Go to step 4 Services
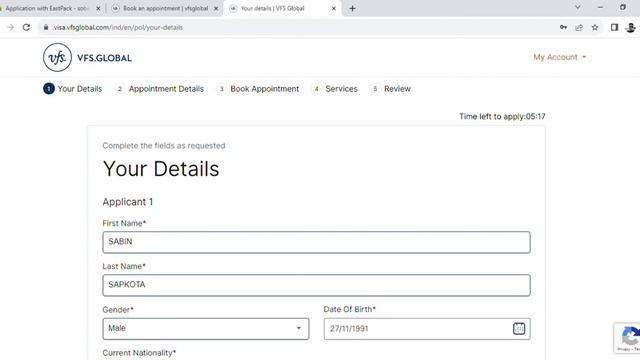The width and height of the screenshot is (640, 360). coord(335,89)
